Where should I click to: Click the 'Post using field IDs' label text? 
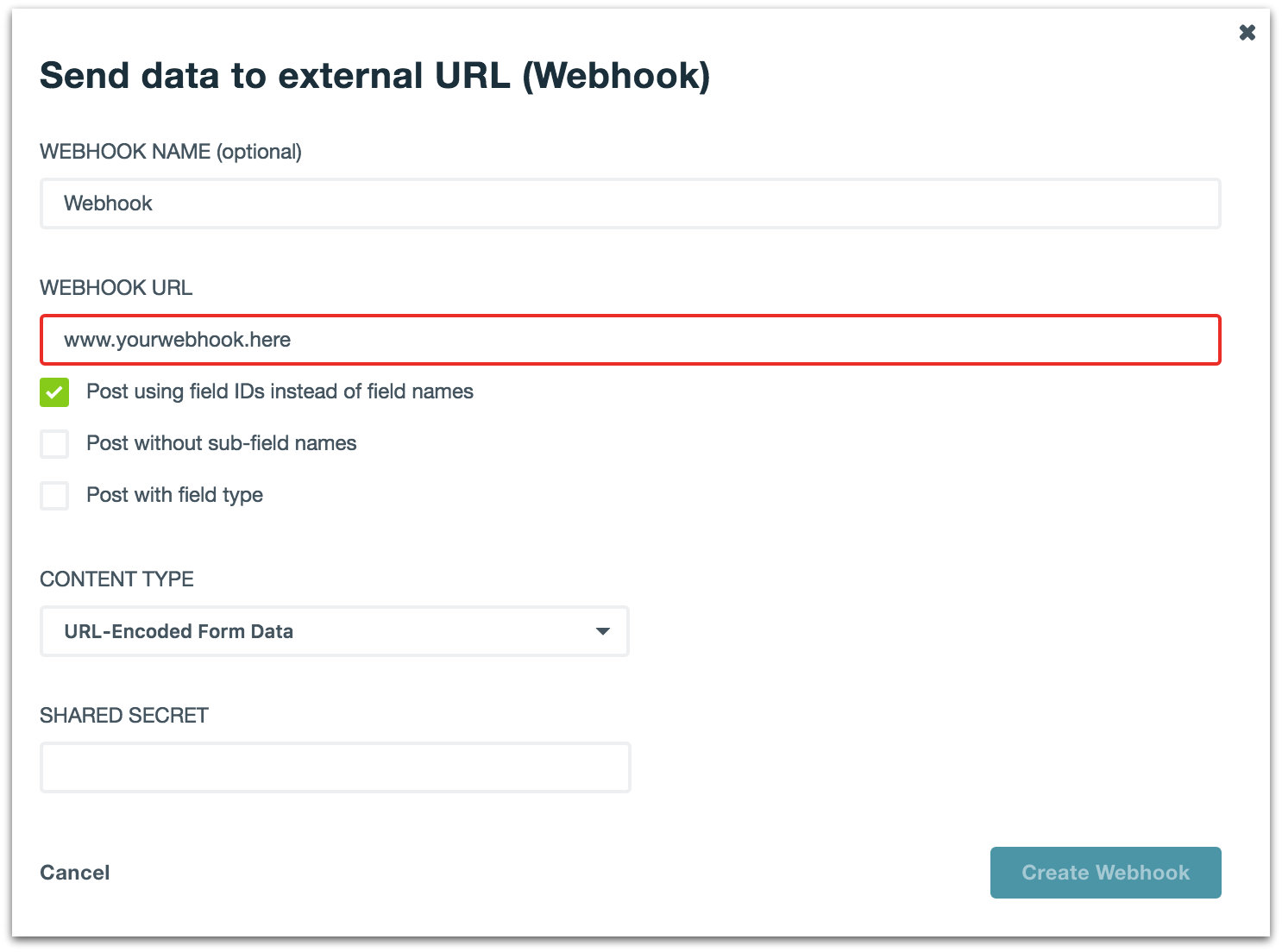280,391
